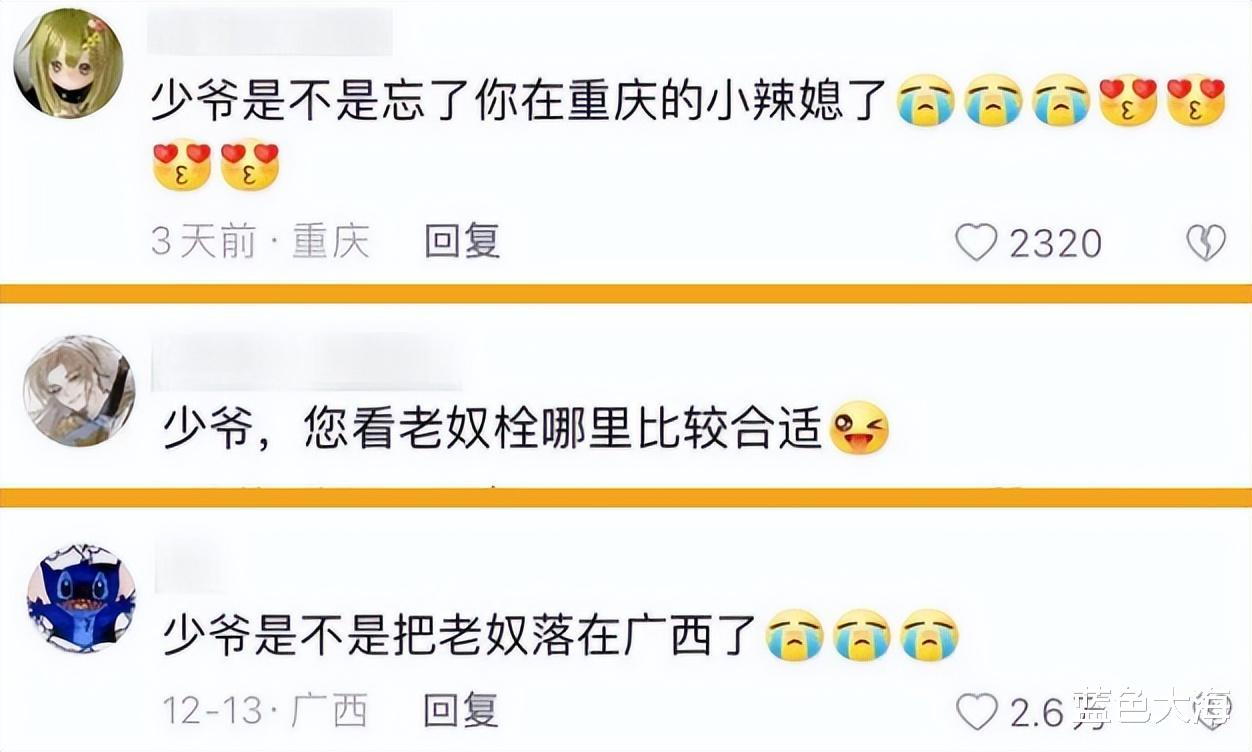The height and width of the screenshot is (752, 1252).
Task: Open the blue Stitch avatar profile
Action: point(81,598)
